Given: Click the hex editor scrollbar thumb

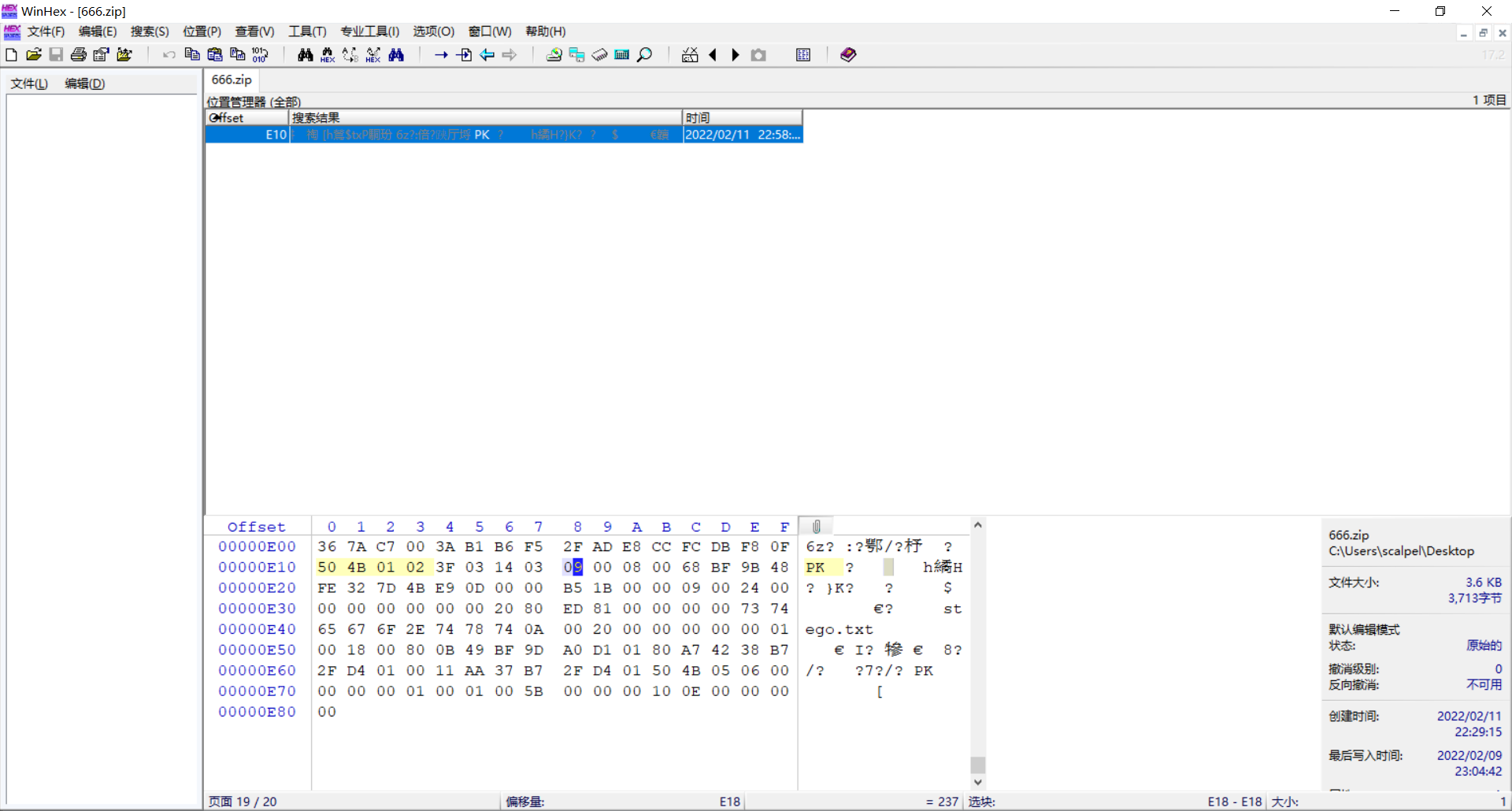Looking at the screenshot, I should tap(977, 765).
